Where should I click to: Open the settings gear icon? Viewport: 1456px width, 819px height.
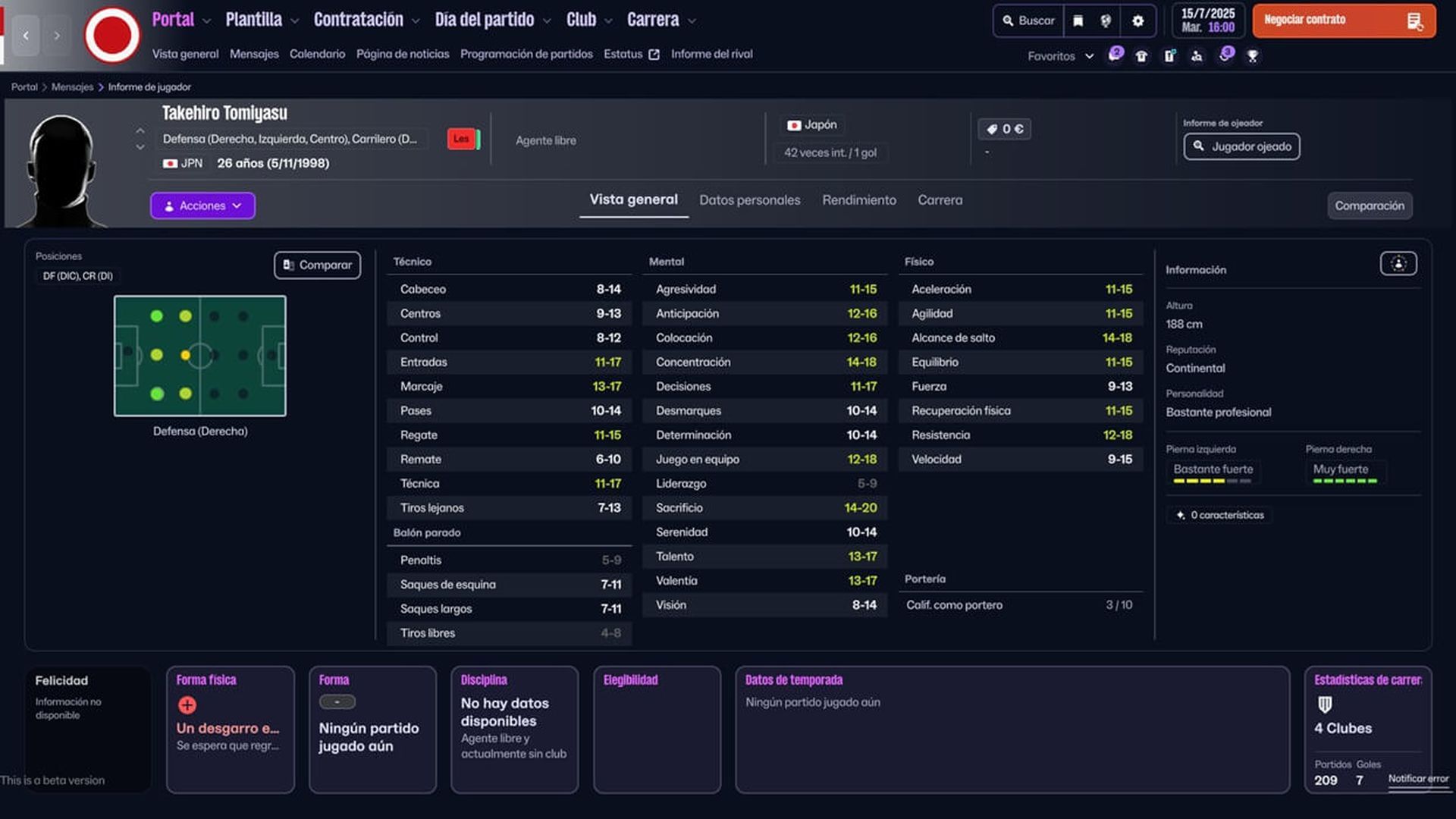1137,21
